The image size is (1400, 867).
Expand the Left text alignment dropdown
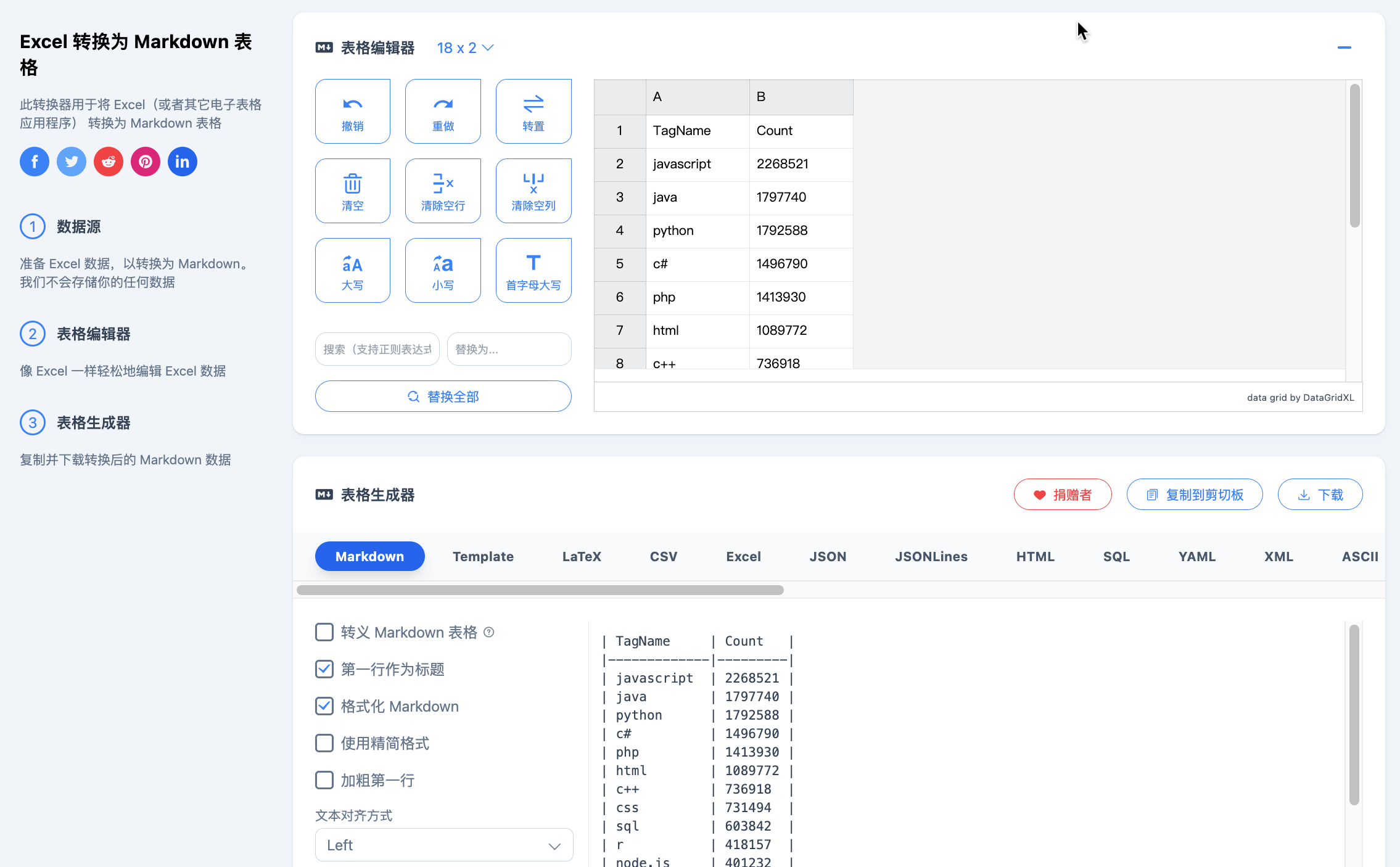(x=443, y=845)
